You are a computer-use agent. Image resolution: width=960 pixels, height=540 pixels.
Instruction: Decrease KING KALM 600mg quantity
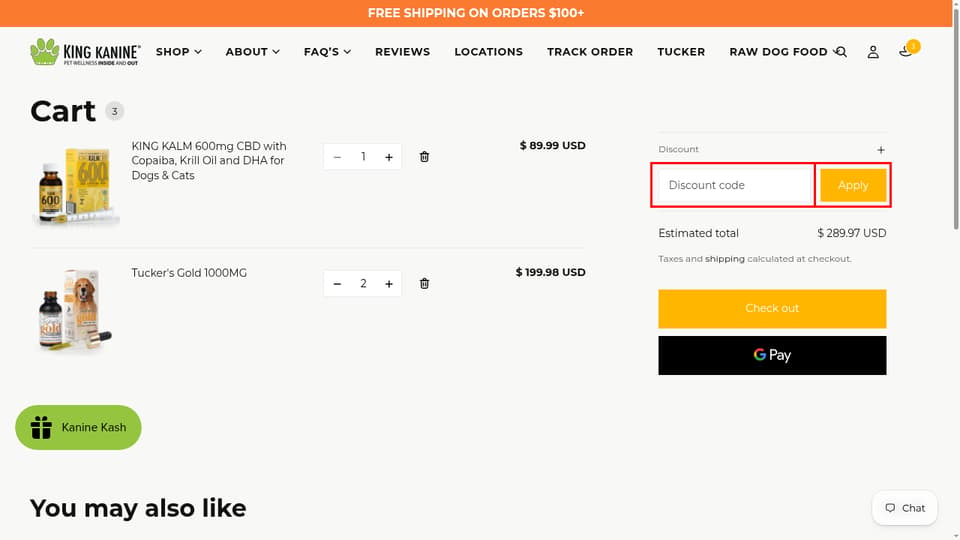[x=337, y=157]
